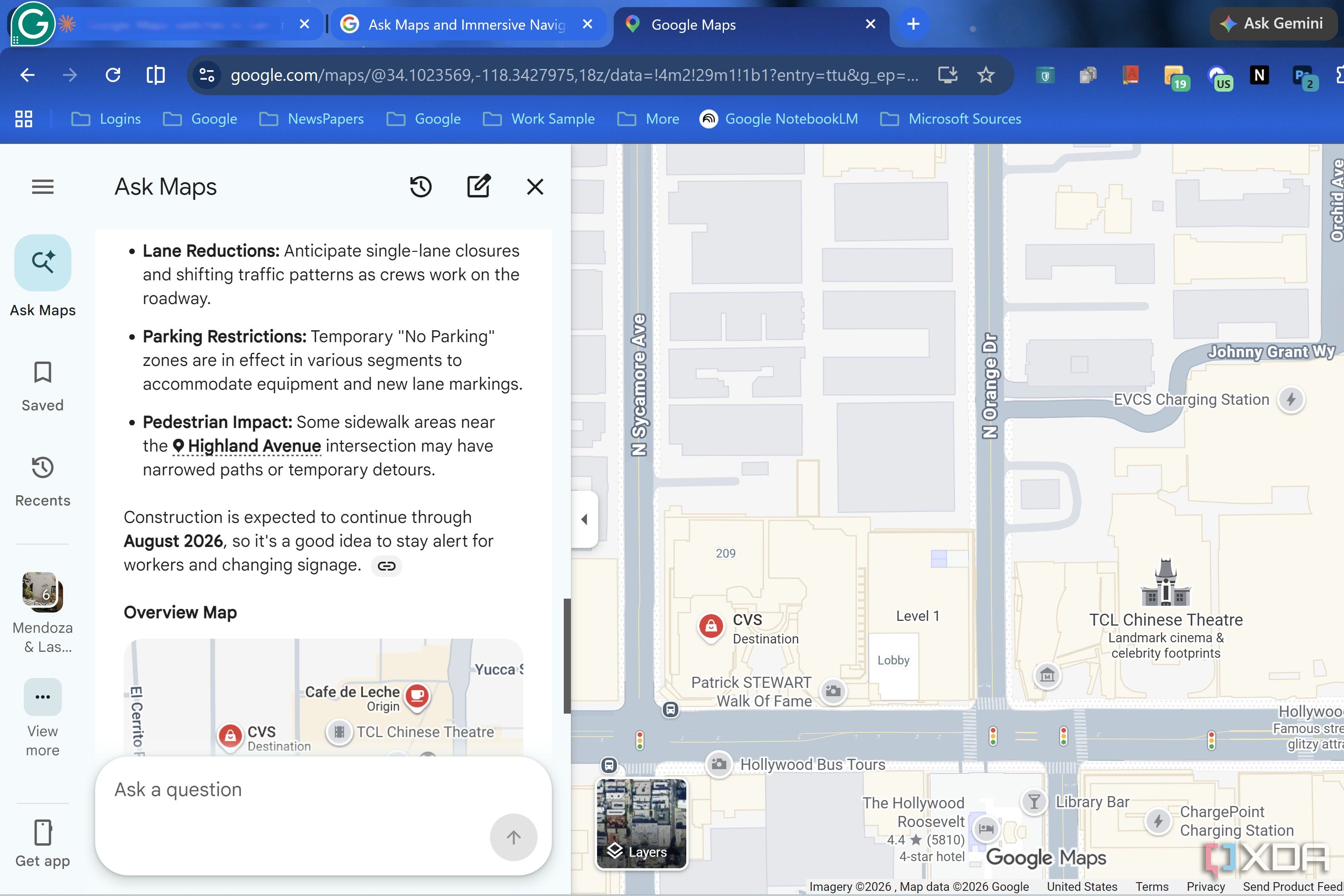Screen dimensions: 1344x896
Task: Switch to the Google Maps browser tab
Action: 751,25
